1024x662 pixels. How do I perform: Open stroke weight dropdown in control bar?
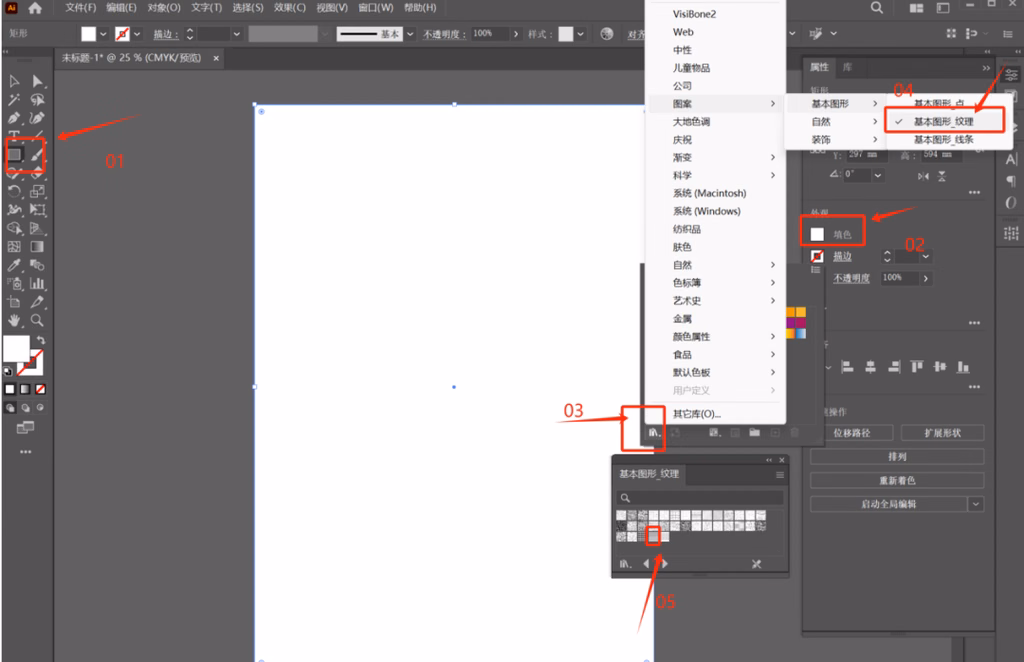[236, 34]
